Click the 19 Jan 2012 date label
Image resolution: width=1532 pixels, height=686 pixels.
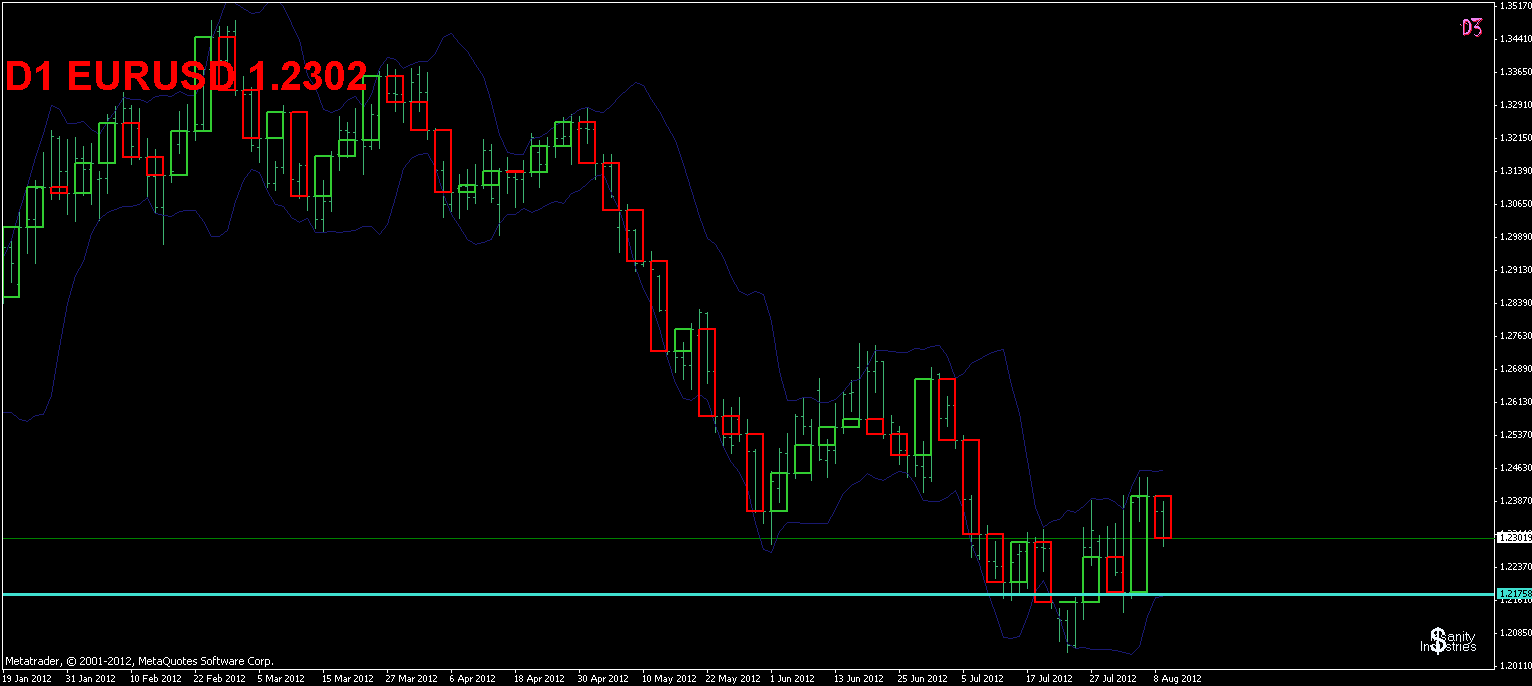[27, 678]
